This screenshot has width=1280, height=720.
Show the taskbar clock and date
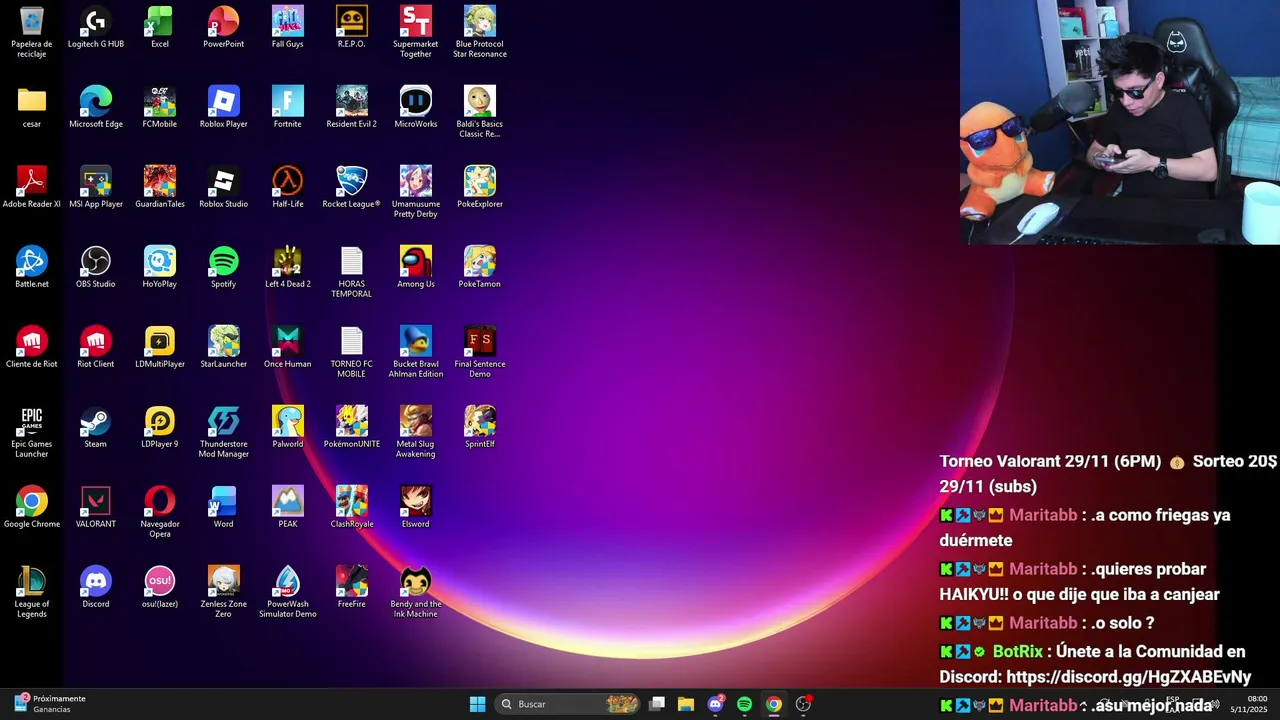pyautogui.click(x=1250, y=704)
